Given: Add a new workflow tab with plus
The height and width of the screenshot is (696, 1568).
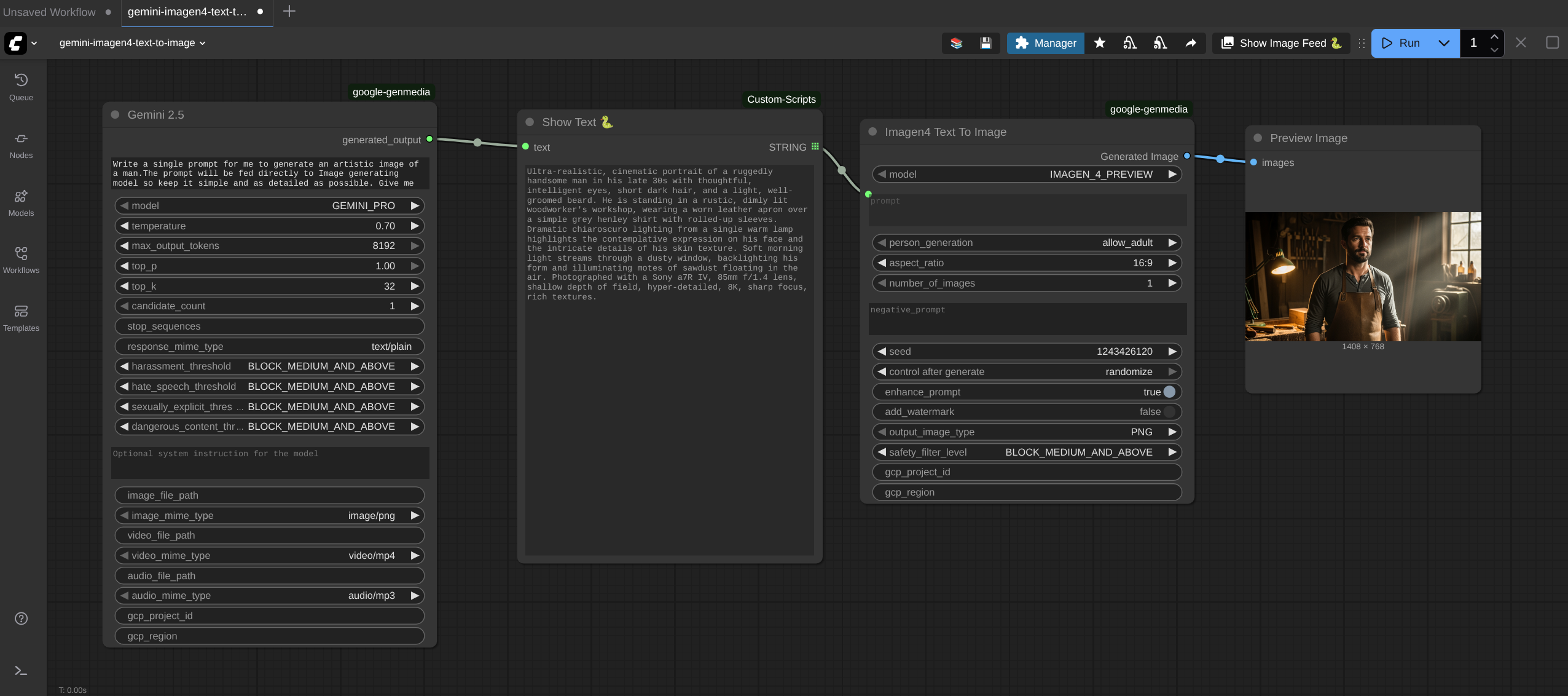Looking at the screenshot, I should point(289,11).
